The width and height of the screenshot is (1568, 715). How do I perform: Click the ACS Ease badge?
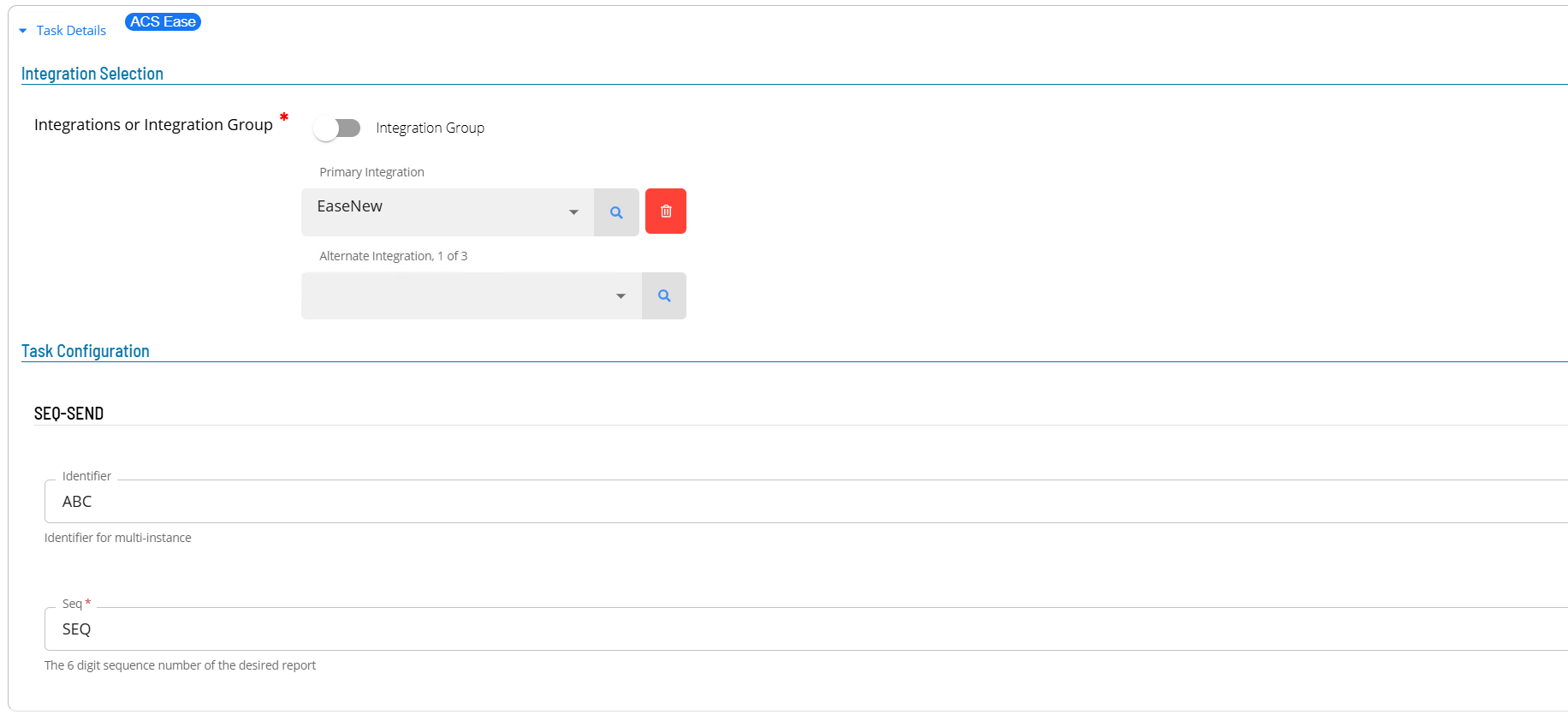[163, 21]
